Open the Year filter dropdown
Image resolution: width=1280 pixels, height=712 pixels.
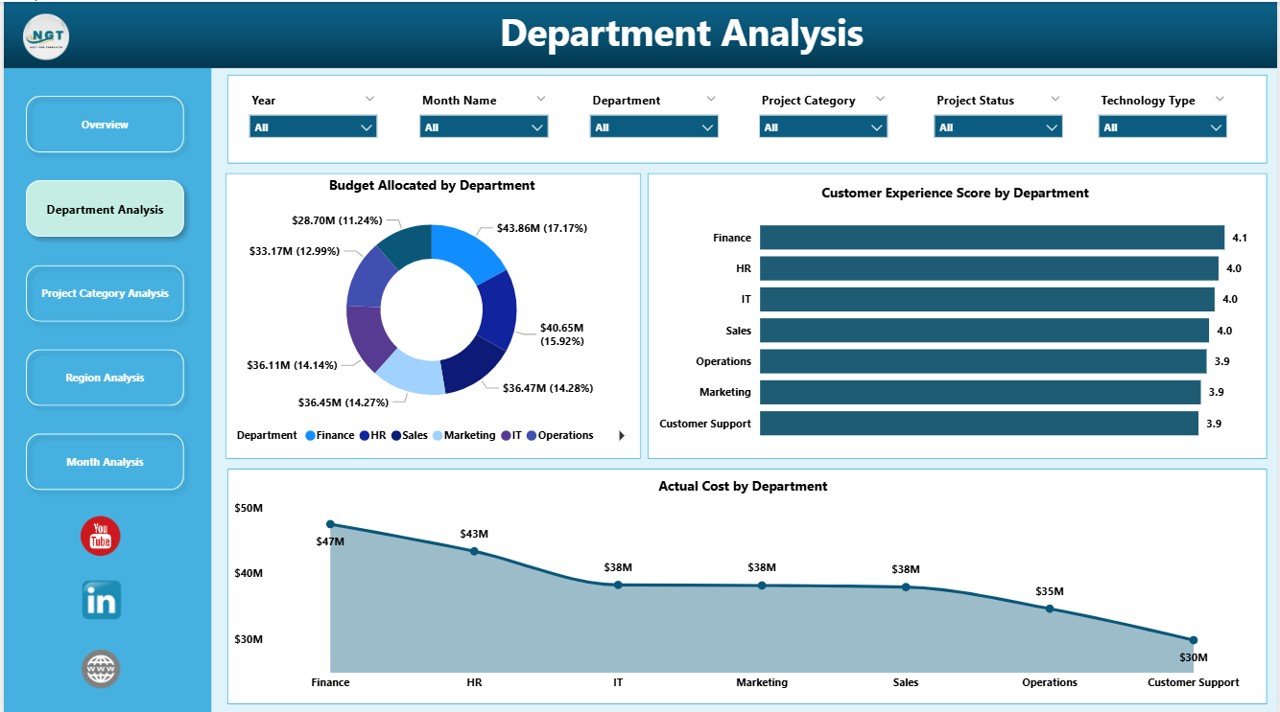tap(366, 127)
